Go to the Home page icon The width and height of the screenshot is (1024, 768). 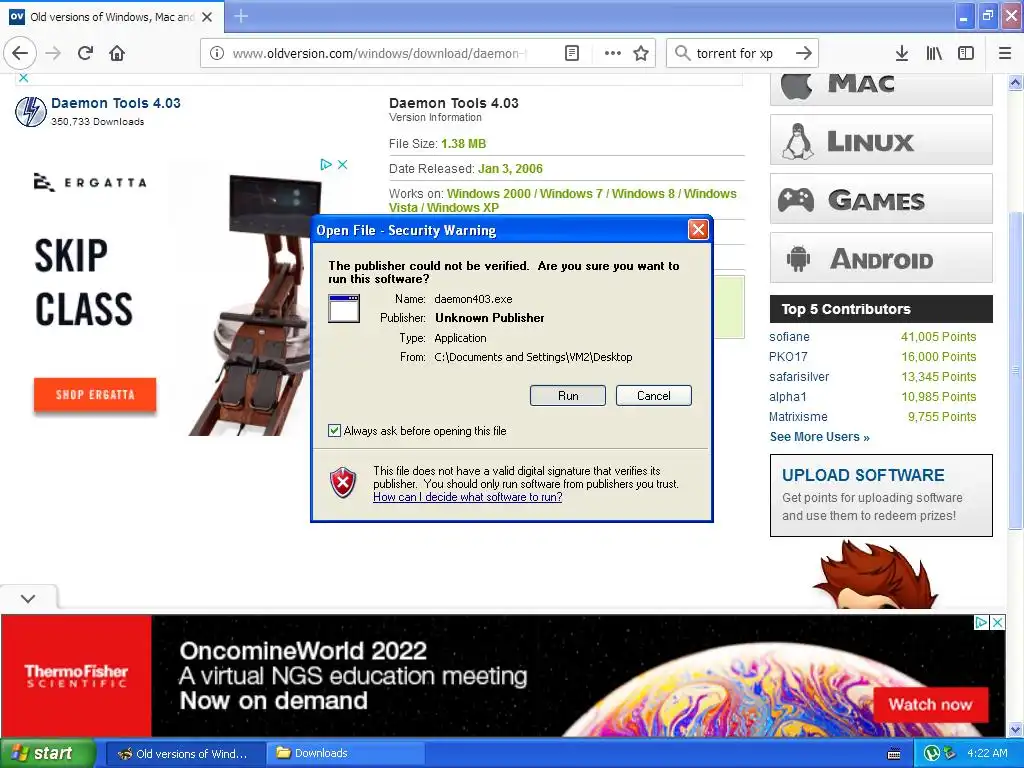pos(117,53)
